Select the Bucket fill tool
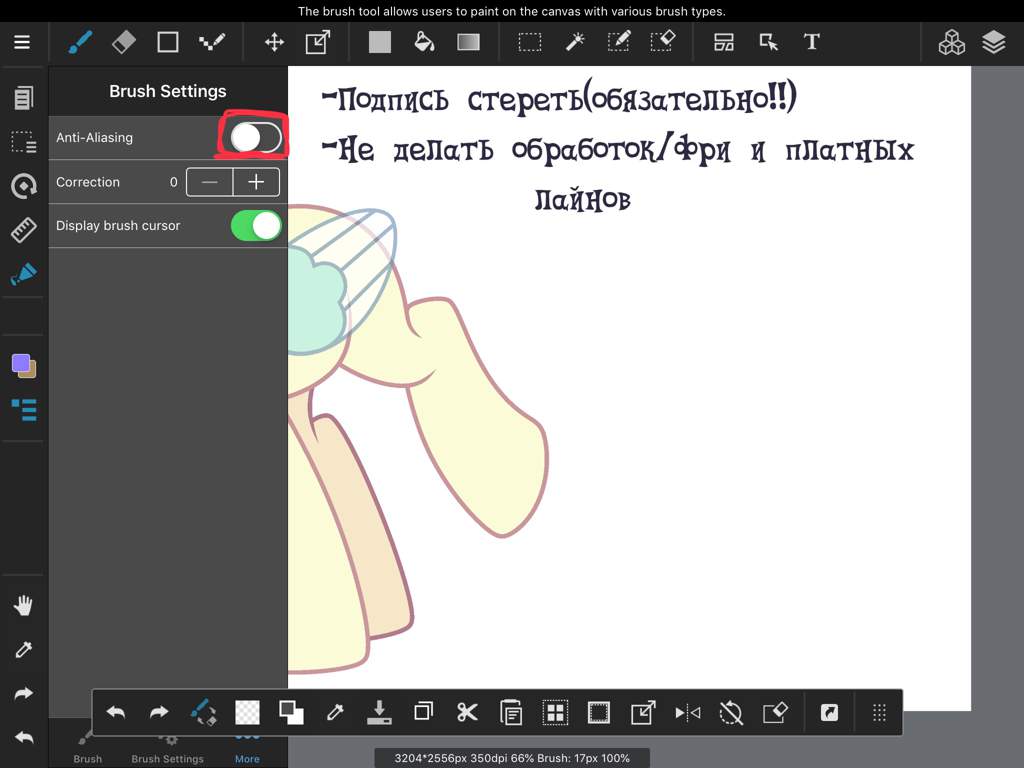The width and height of the screenshot is (1024, 768). (x=424, y=42)
